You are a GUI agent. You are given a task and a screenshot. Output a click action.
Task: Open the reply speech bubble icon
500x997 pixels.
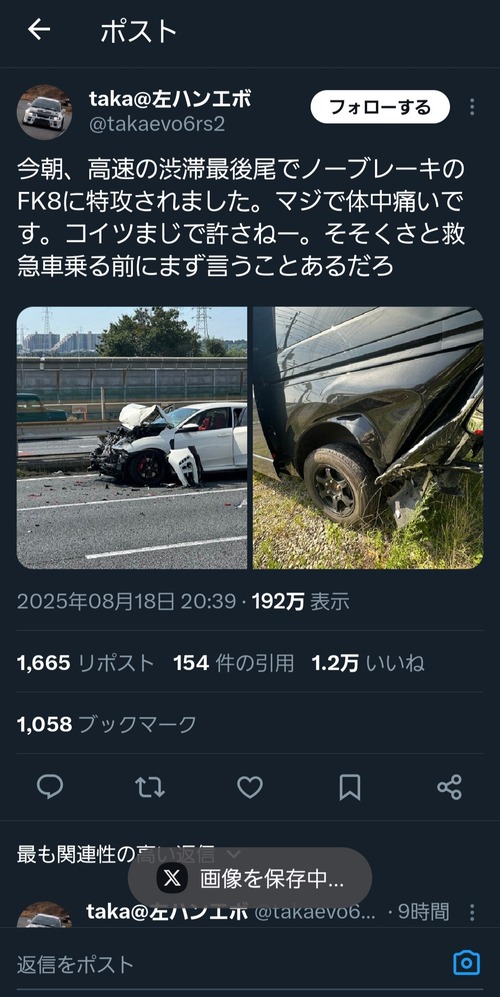click(50, 787)
